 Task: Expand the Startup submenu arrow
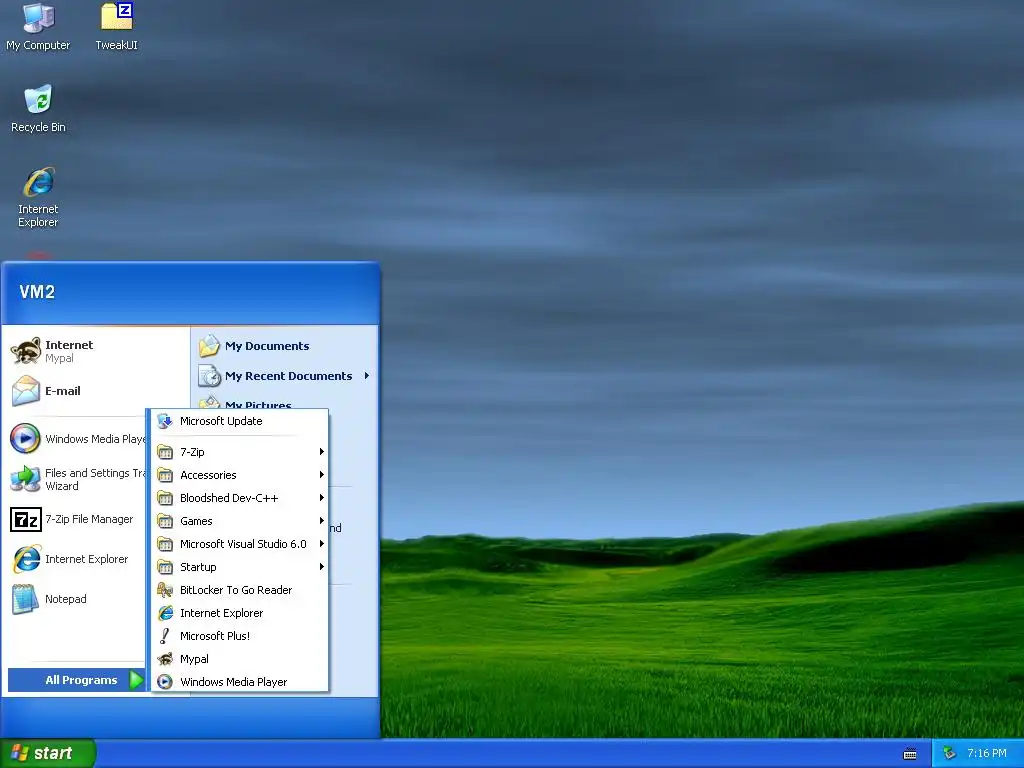click(321, 566)
